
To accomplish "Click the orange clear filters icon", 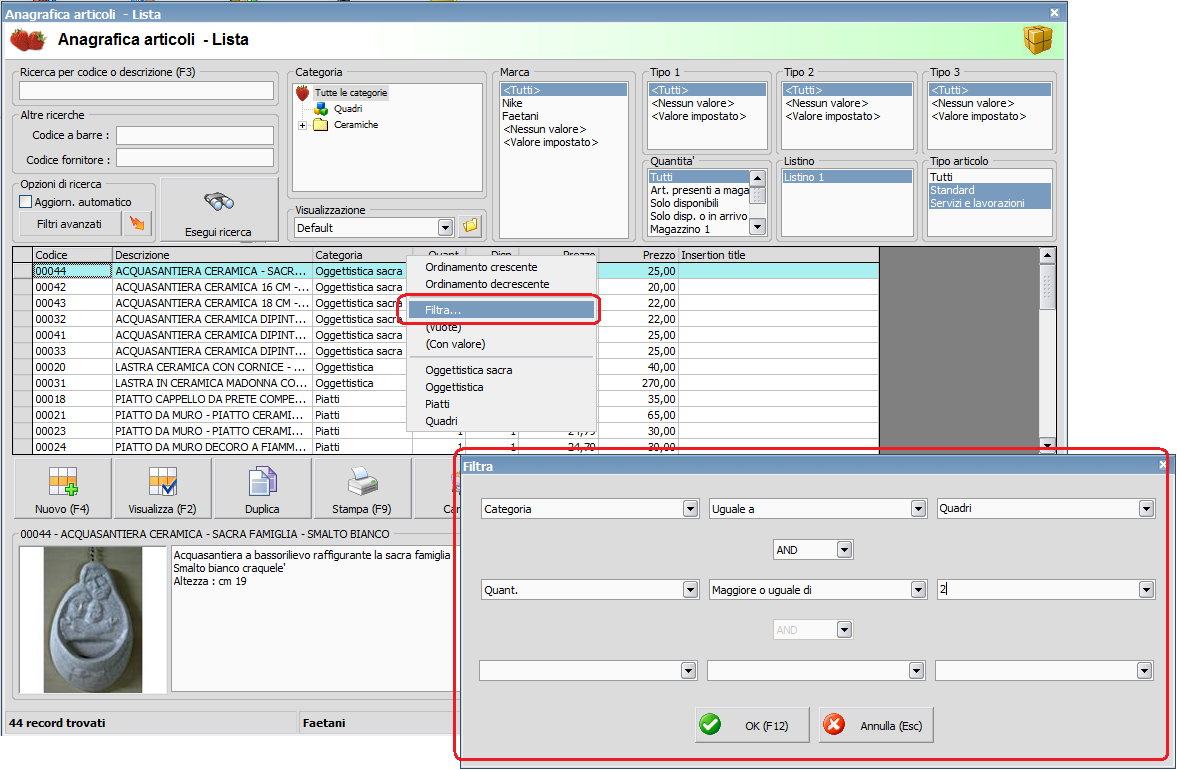I will [137, 223].
